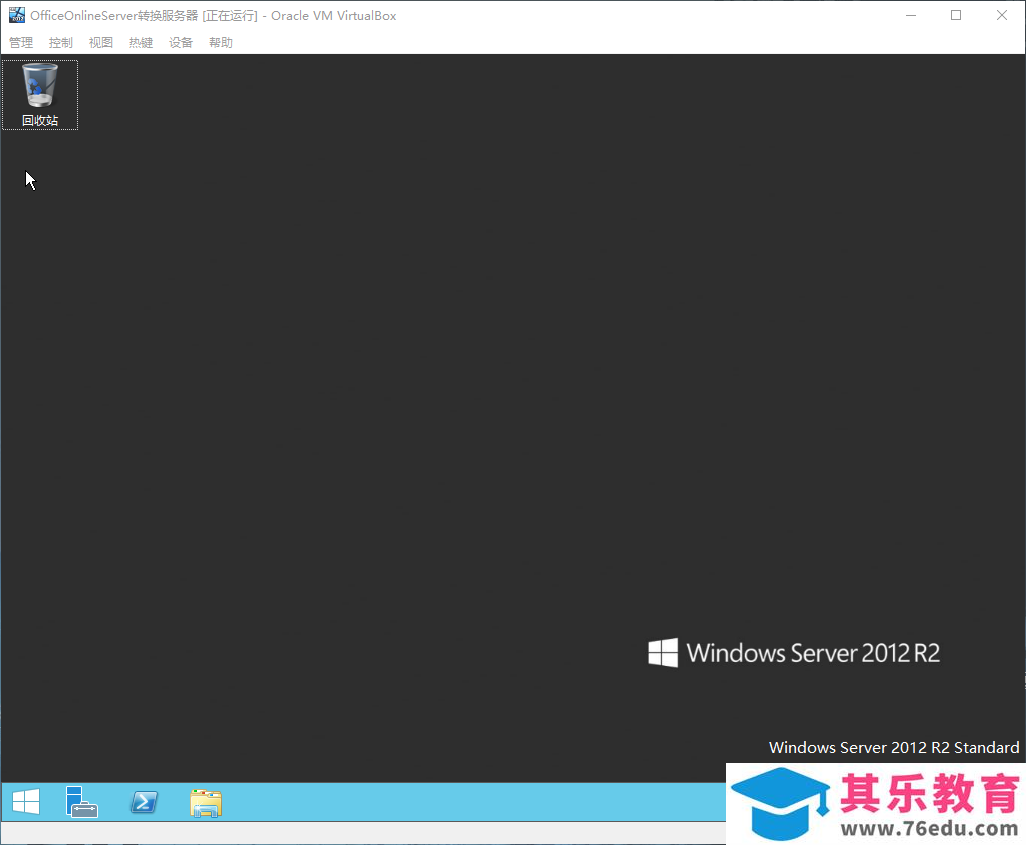Viewport: 1026px width, 845px height.
Task: Open the 管理 menu
Action: pyautogui.click(x=21, y=43)
